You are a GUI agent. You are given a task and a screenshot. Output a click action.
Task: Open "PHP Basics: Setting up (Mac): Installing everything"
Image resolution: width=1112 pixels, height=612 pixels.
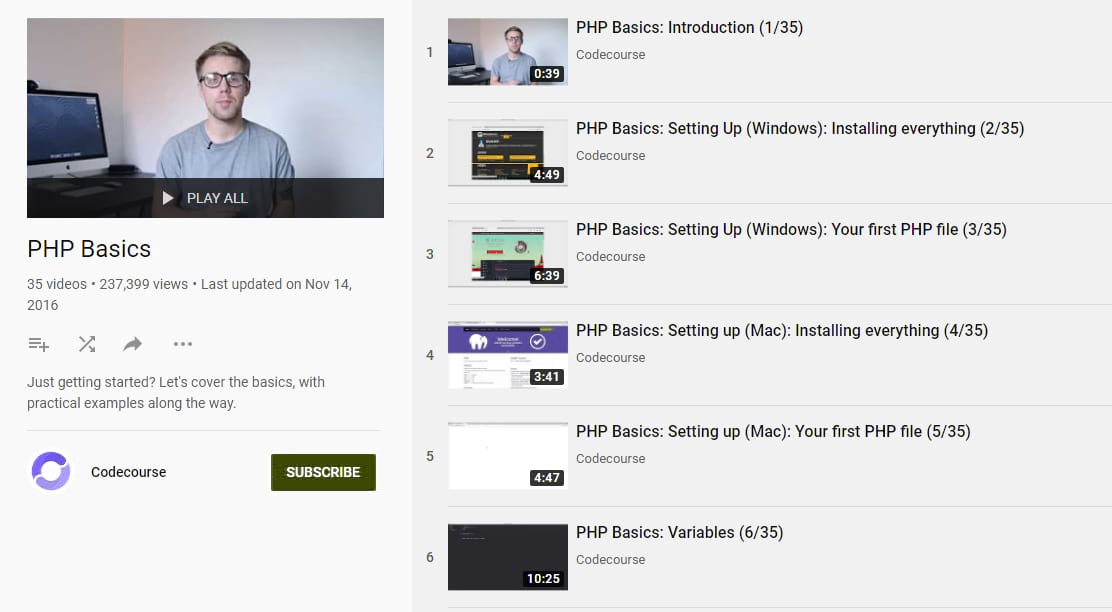[782, 330]
